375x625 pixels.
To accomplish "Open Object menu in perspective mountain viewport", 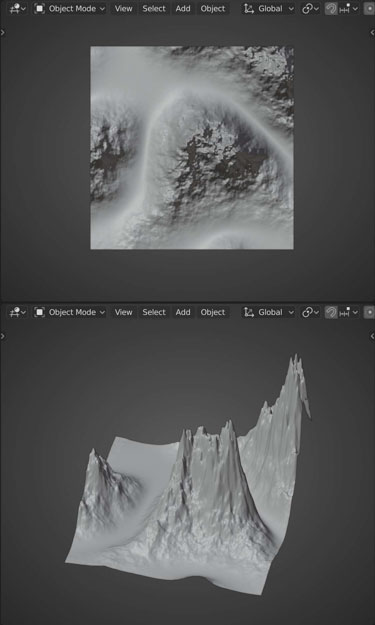I will click(x=213, y=312).
